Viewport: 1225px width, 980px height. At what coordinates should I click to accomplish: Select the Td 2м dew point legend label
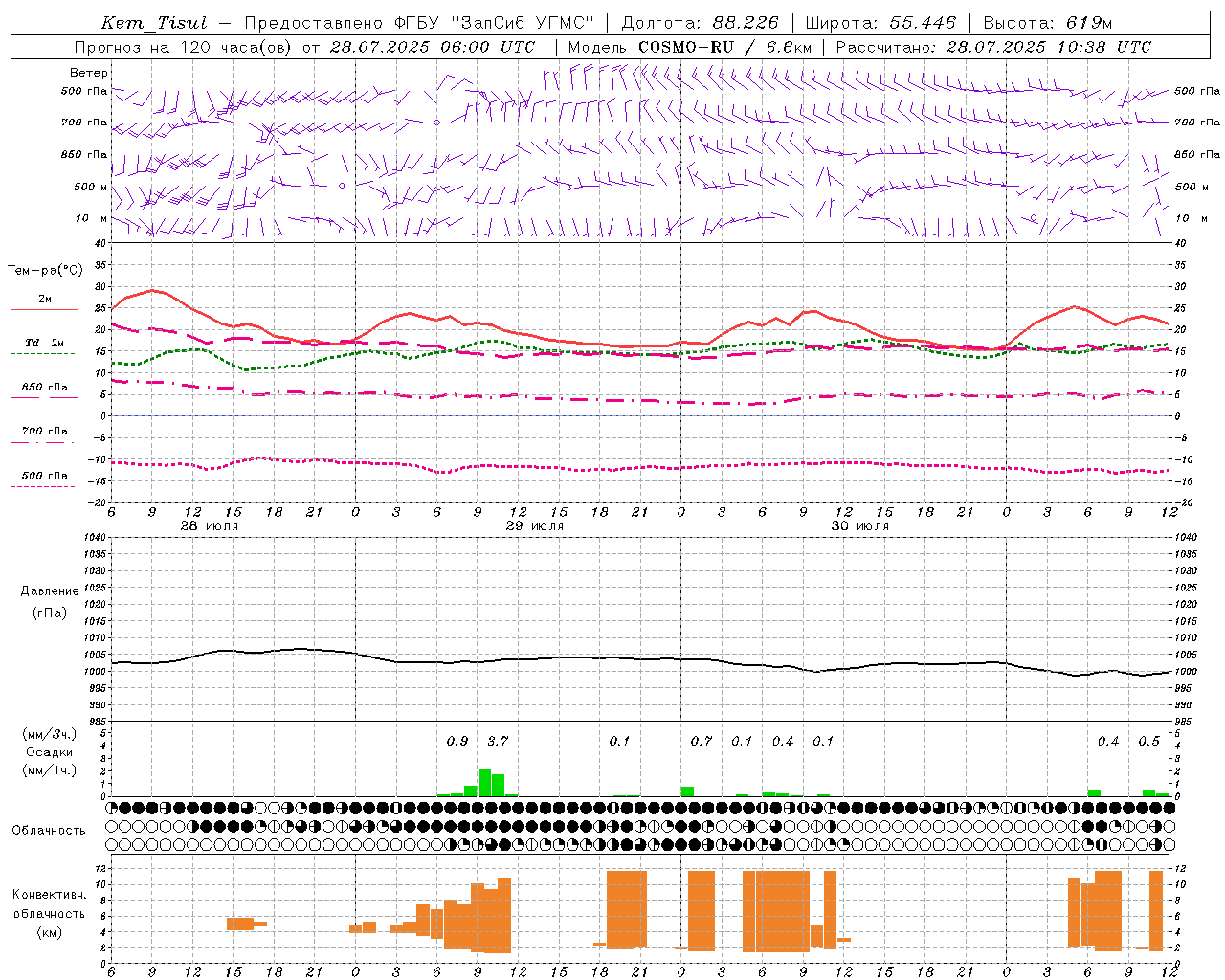[45, 343]
